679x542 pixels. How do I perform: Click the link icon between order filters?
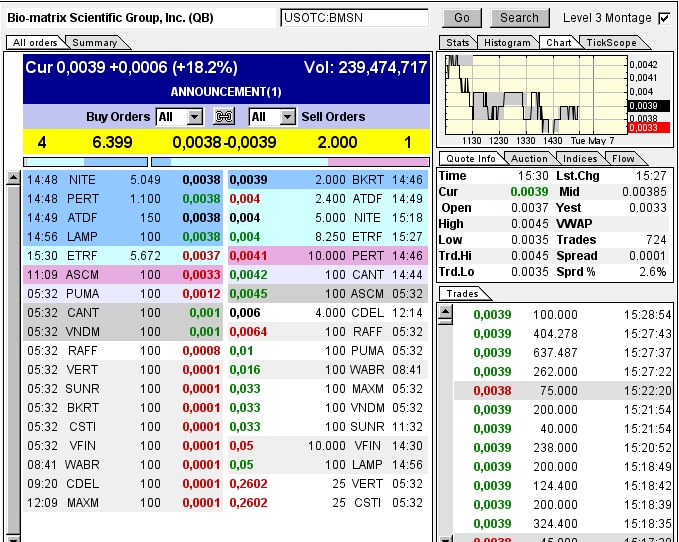pyautogui.click(x=224, y=116)
